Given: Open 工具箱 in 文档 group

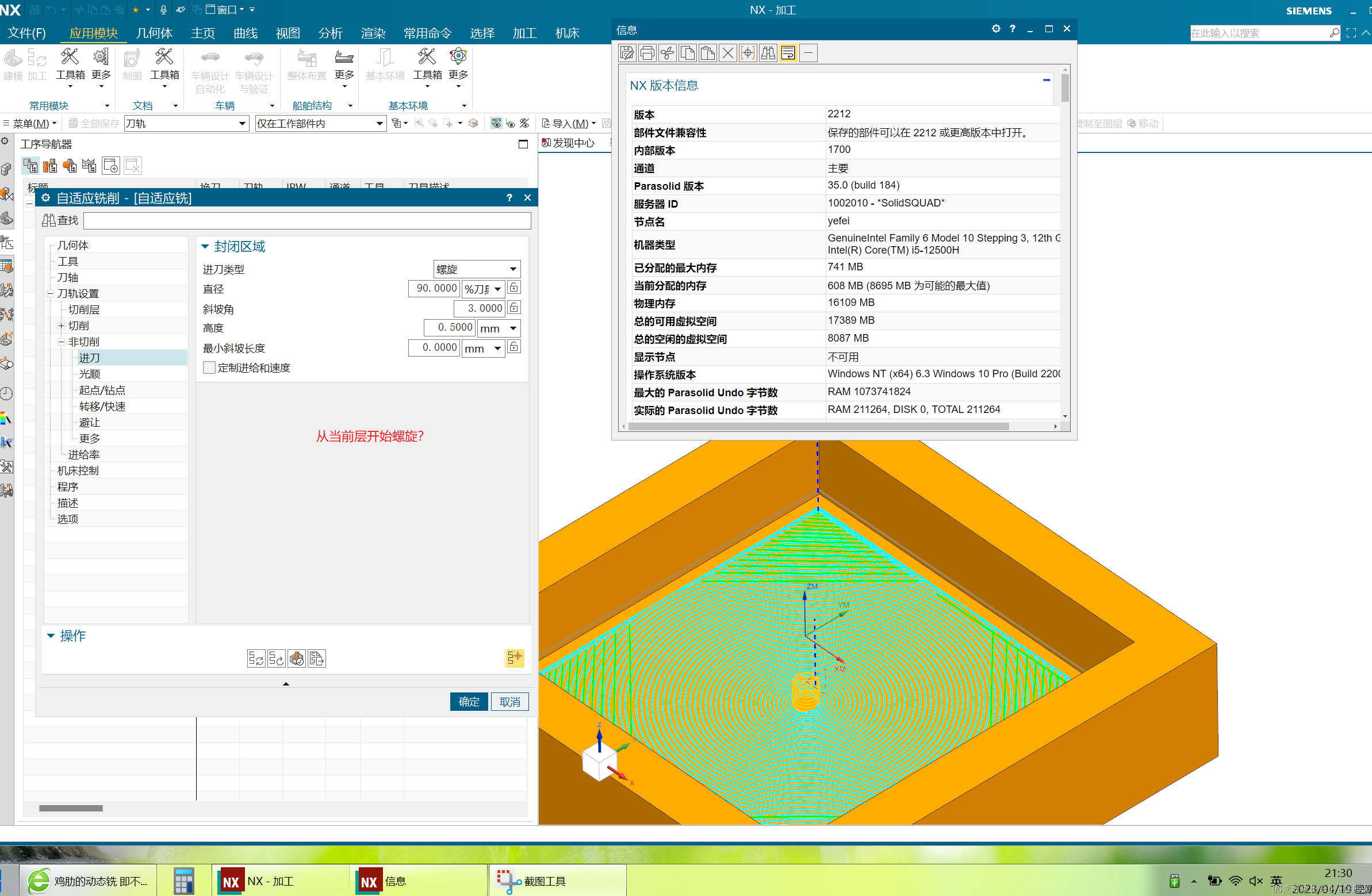Looking at the screenshot, I should (164, 68).
